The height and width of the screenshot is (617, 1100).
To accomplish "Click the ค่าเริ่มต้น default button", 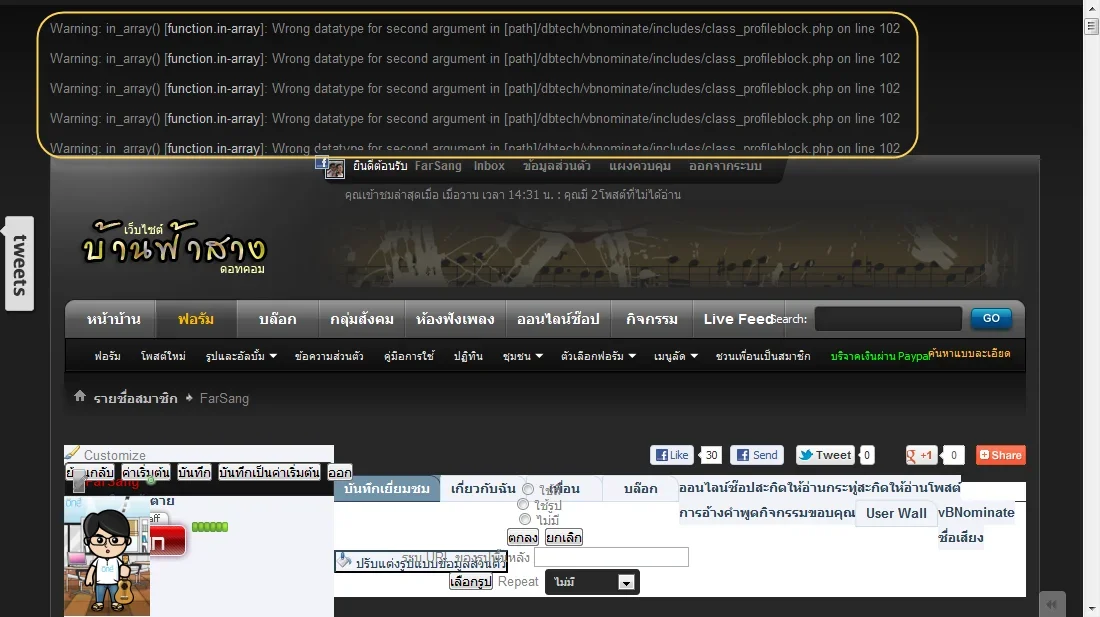I will click(146, 473).
